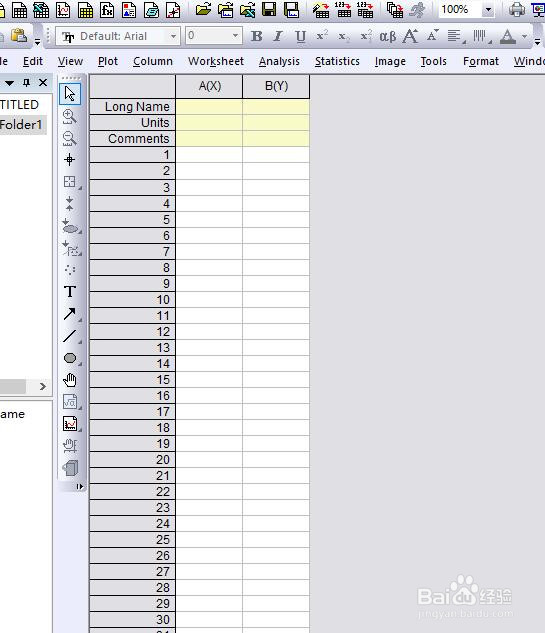Open the Column menu
The width and height of the screenshot is (545, 633).
click(153, 61)
